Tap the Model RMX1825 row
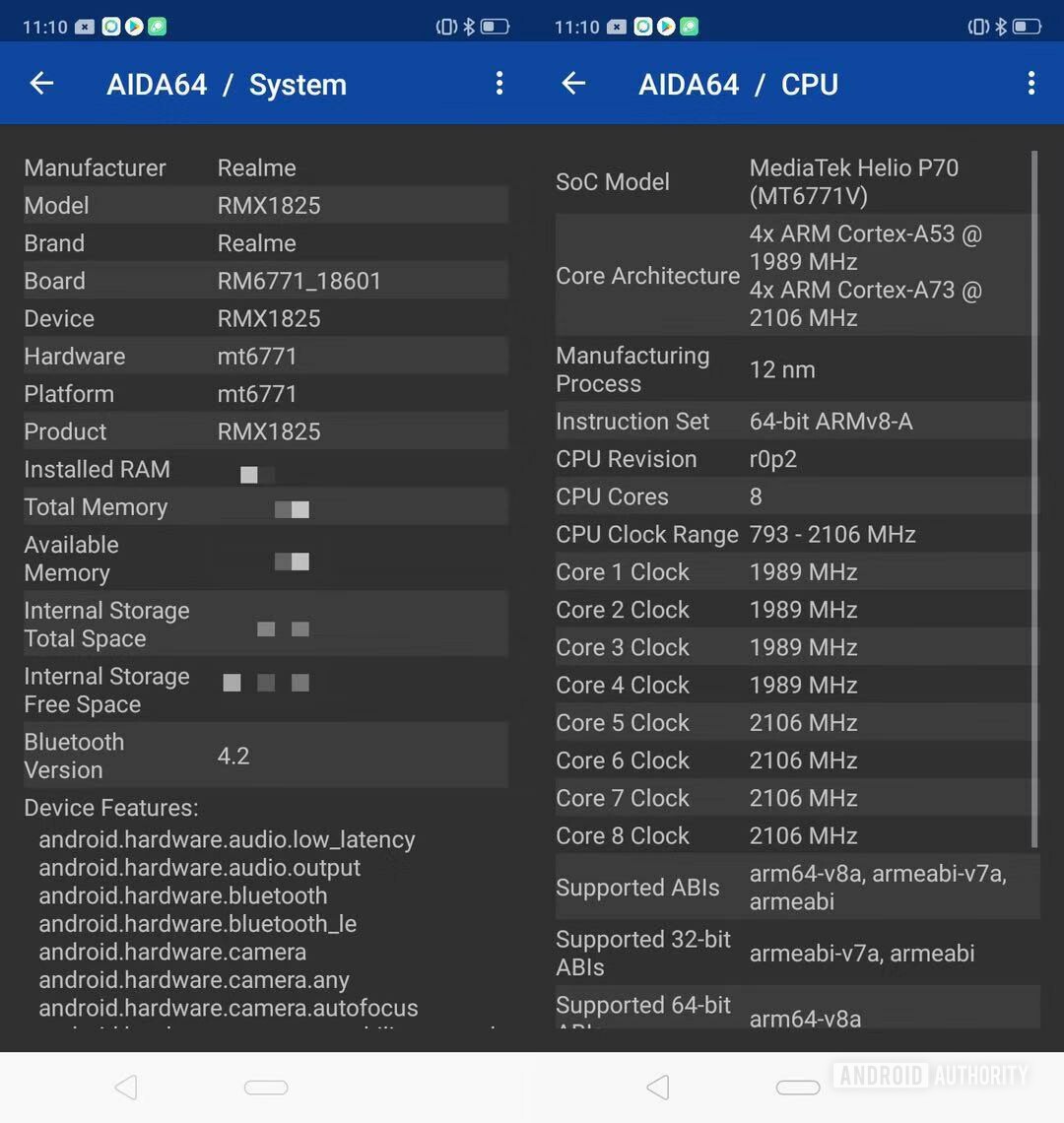This screenshot has width=1064, height=1123. (x=265, y=206)
